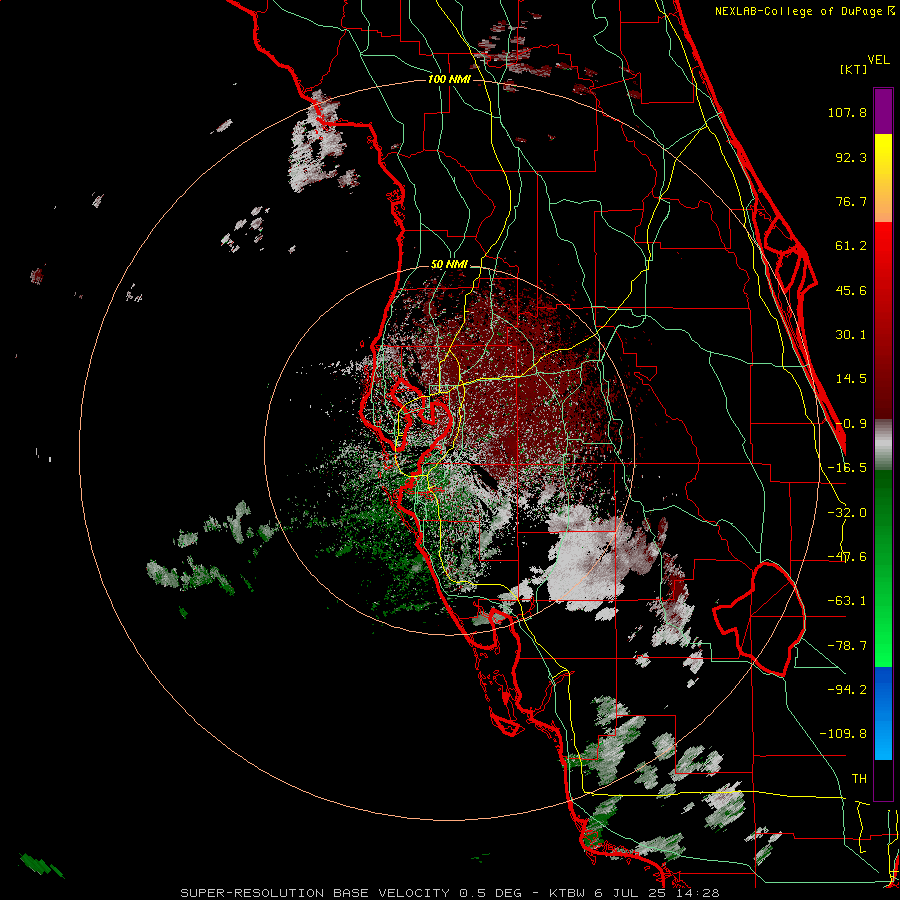Click the 50 NMI range ring label
The height and width of the screenshot is (900, 900).
[449, 265]
